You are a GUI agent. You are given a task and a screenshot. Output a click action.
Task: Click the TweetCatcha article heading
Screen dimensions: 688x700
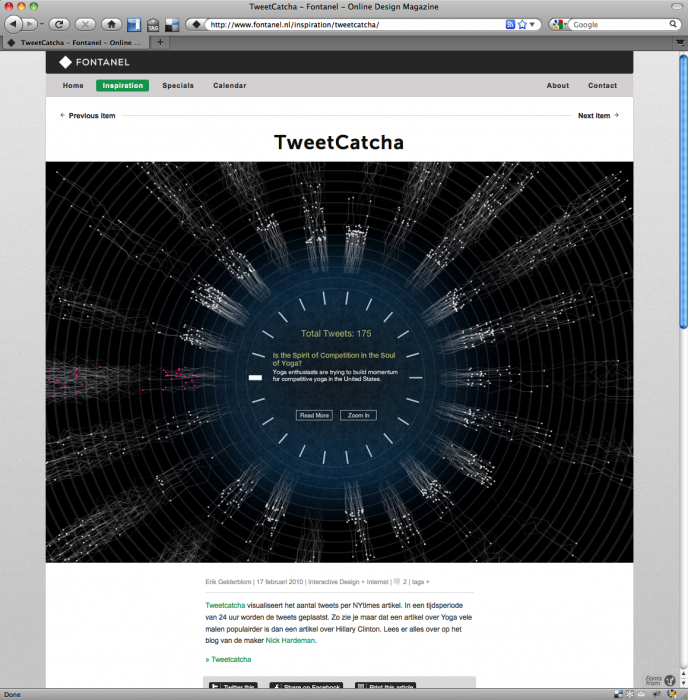pyautogui.click(x=339, y=142)
